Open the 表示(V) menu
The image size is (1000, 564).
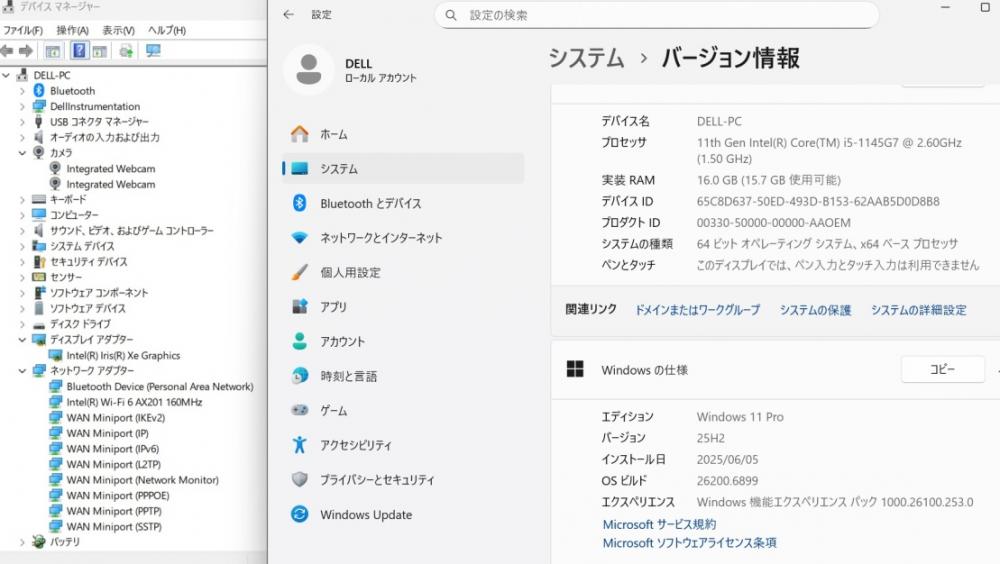119,30
